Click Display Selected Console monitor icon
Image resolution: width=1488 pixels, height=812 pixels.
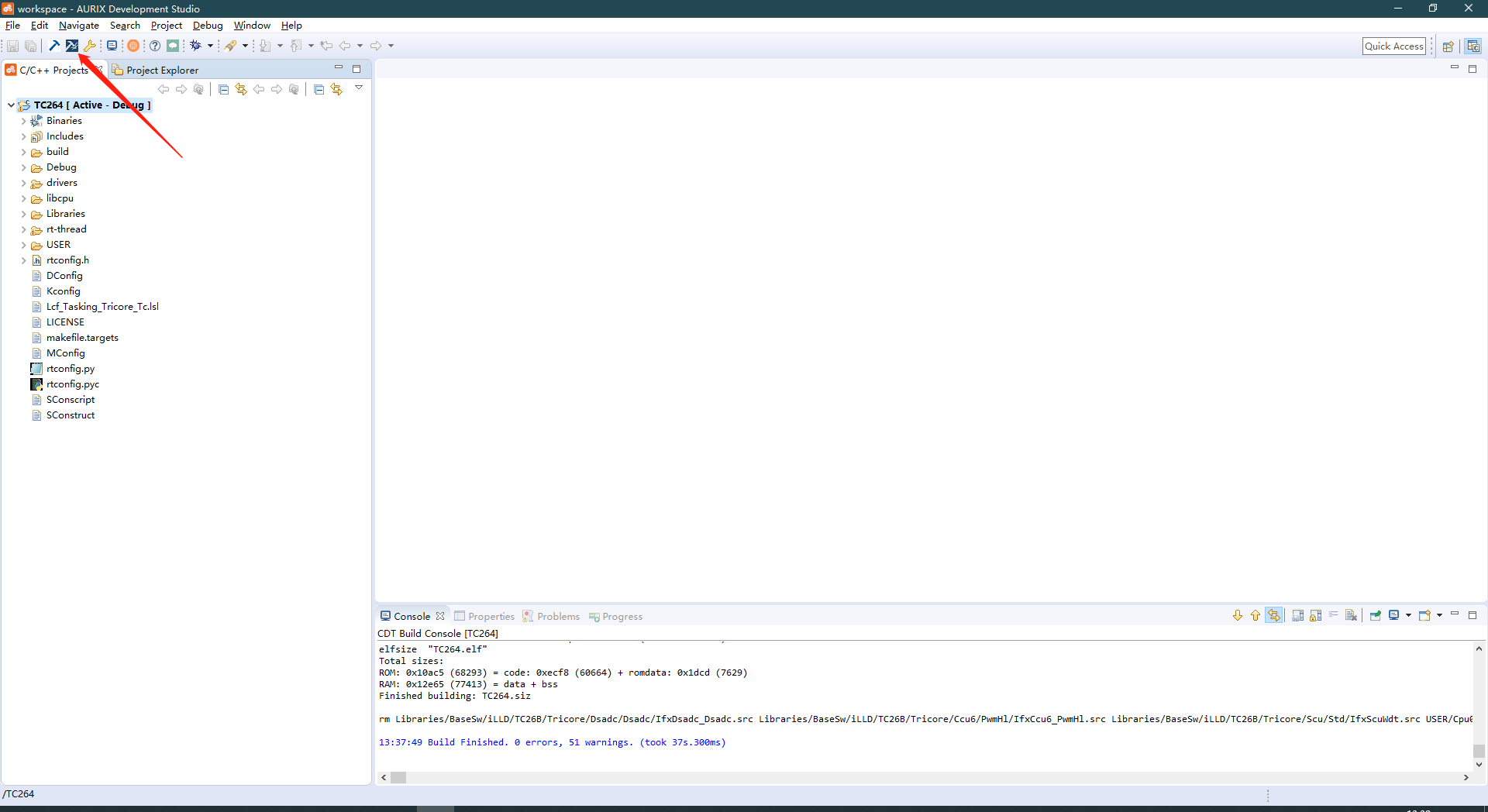click(x=1393, y=616)
